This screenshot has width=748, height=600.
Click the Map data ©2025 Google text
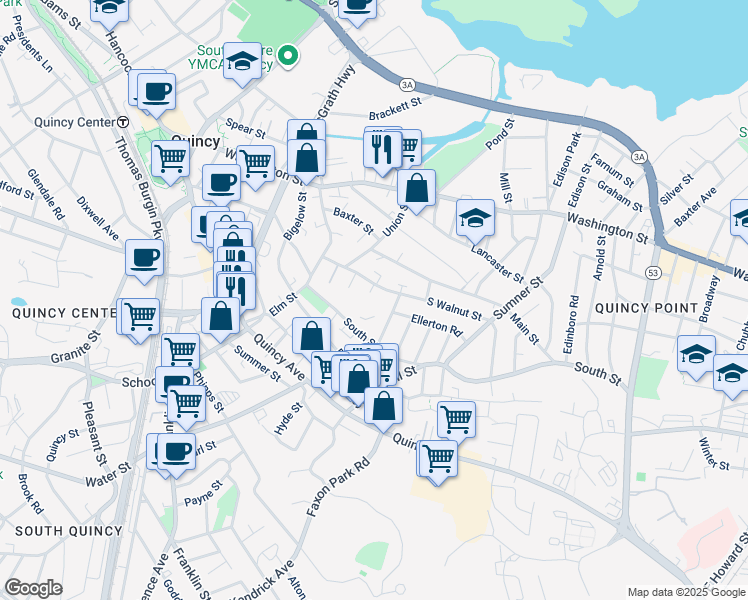[685, 591]
